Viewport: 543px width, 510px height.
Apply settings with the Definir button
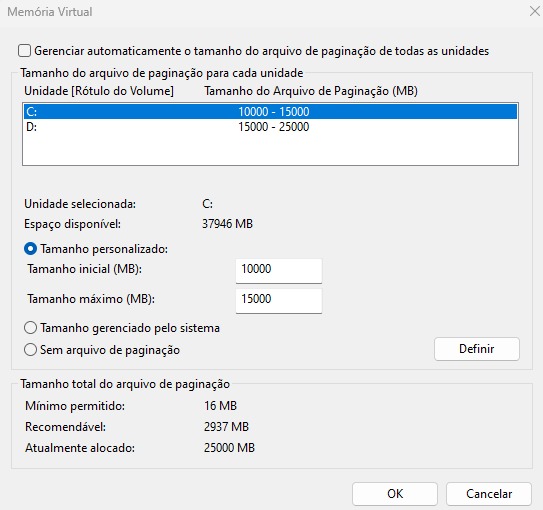pos(477,349)
